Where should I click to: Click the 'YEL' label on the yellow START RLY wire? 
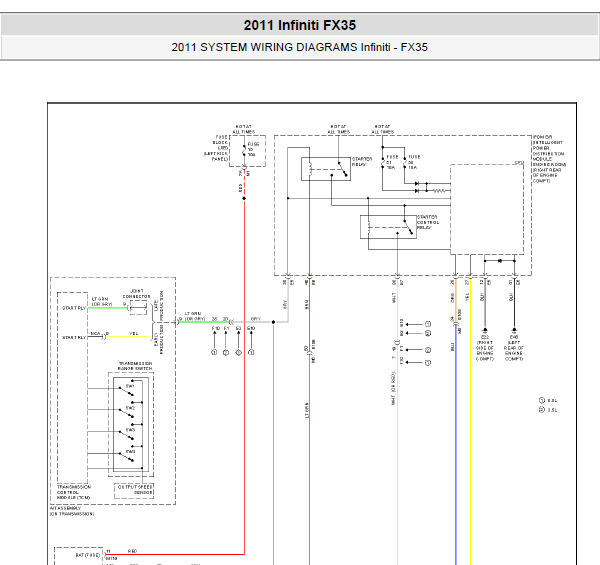(134, 334)
